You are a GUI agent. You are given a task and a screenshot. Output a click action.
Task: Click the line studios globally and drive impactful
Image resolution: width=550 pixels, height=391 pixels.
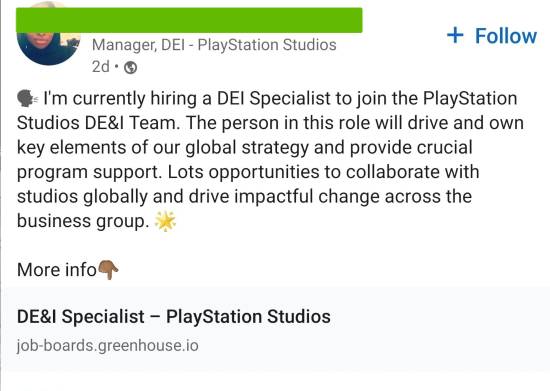244,197
